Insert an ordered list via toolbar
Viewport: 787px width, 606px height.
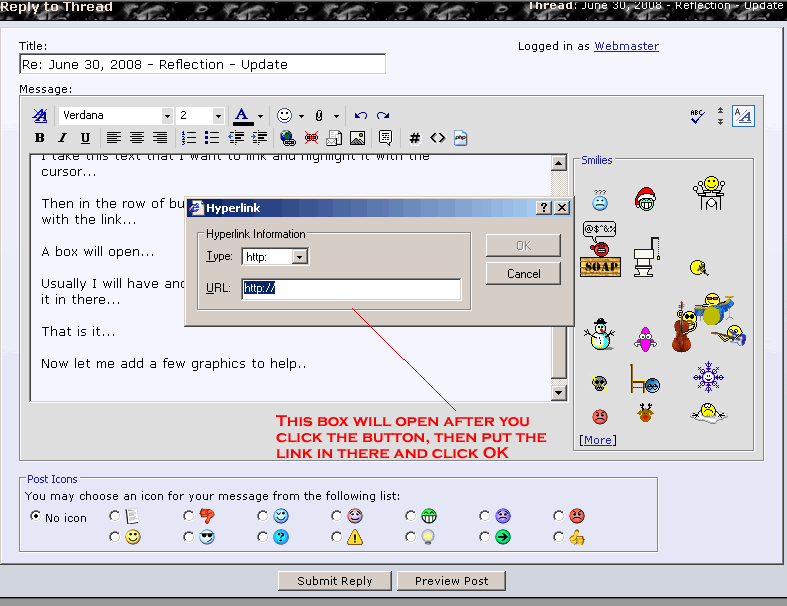pyautogui.click(x=188, y=138)
